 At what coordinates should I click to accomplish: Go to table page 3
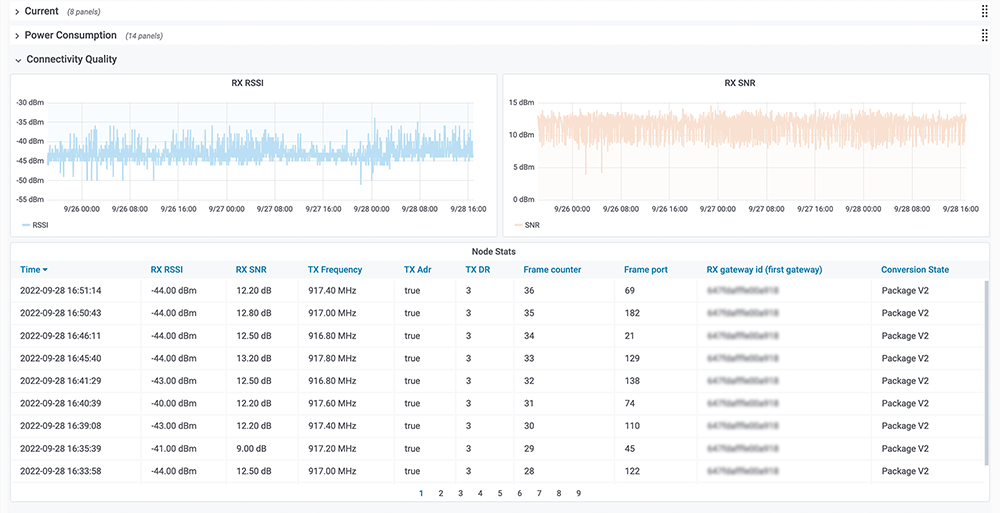460,493
